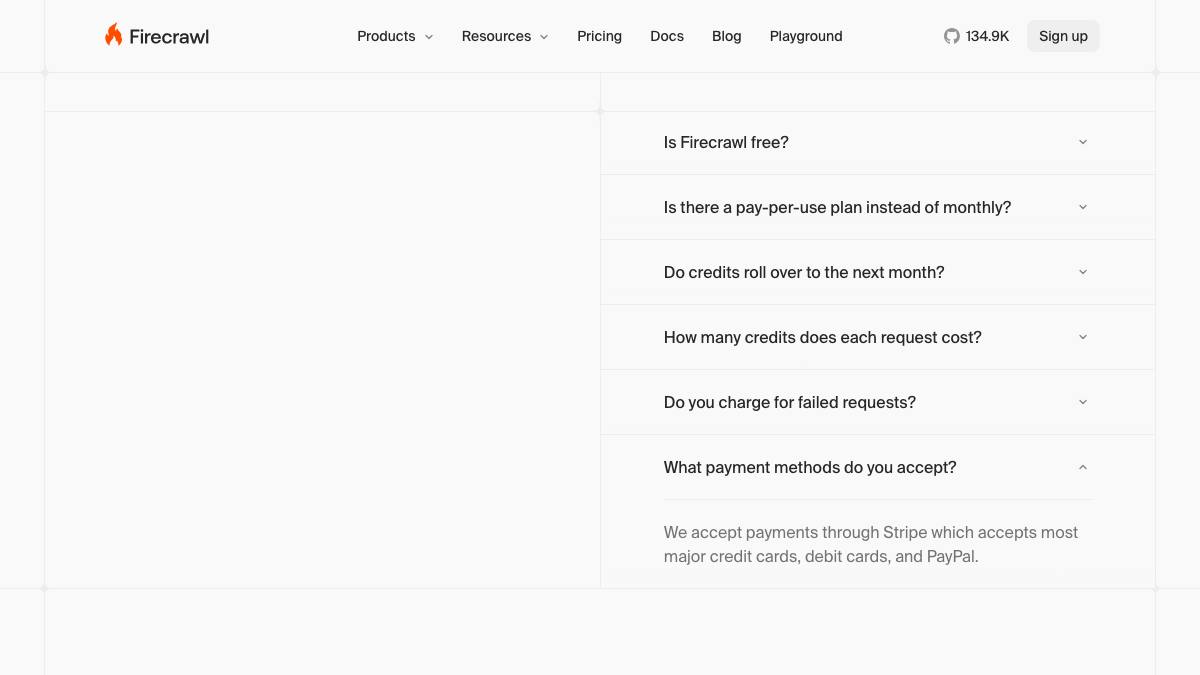1200x675 pixels.
Task: Click chevron beside failed requests question
Action: pos(1083,402)
